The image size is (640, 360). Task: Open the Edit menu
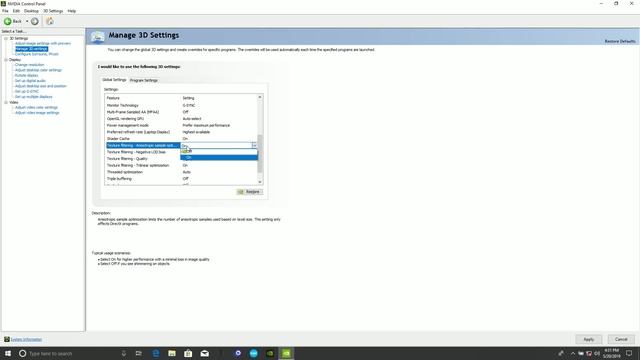(16, 11)
